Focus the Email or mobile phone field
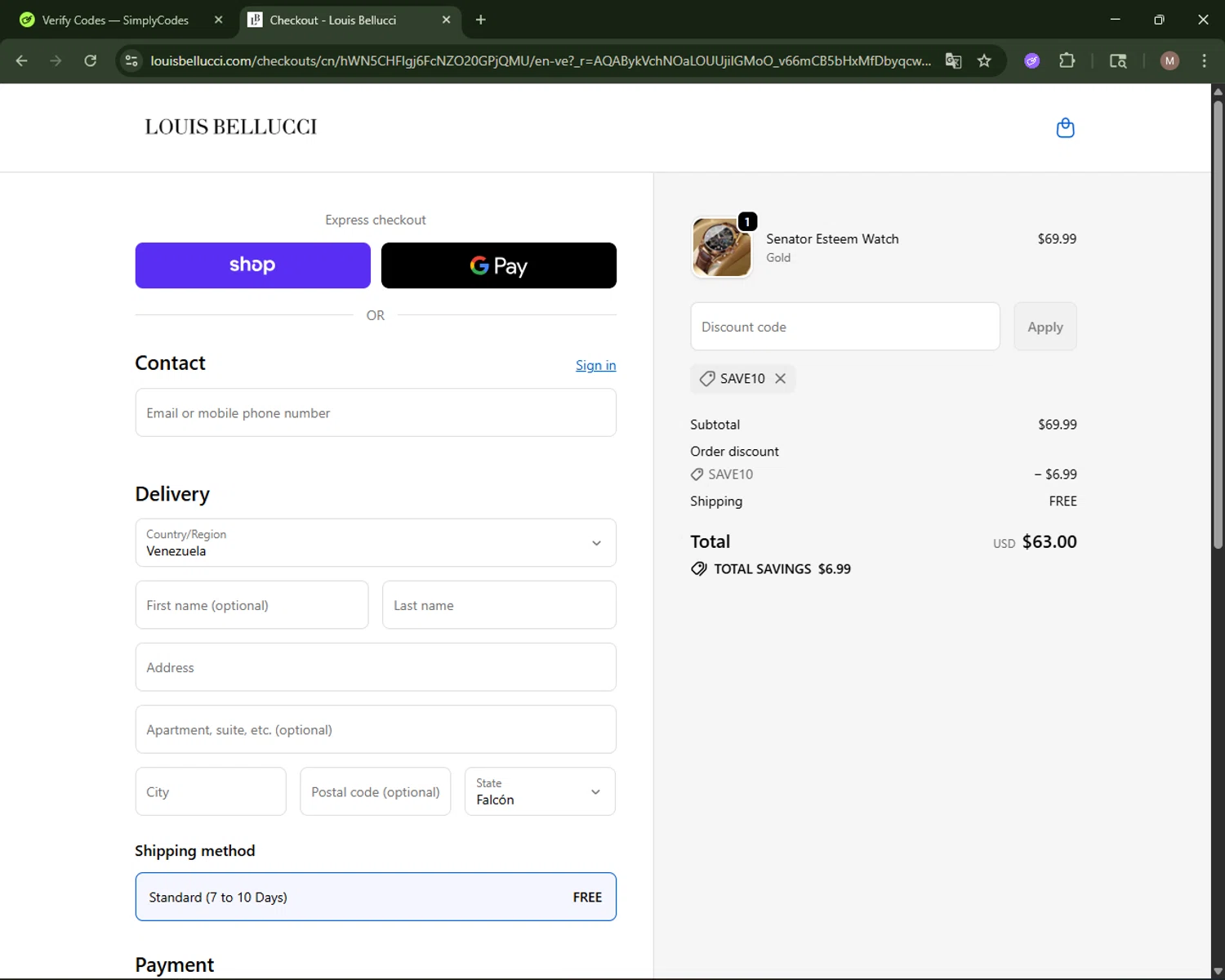The image size is (1225, 980). tap(376, 412)
